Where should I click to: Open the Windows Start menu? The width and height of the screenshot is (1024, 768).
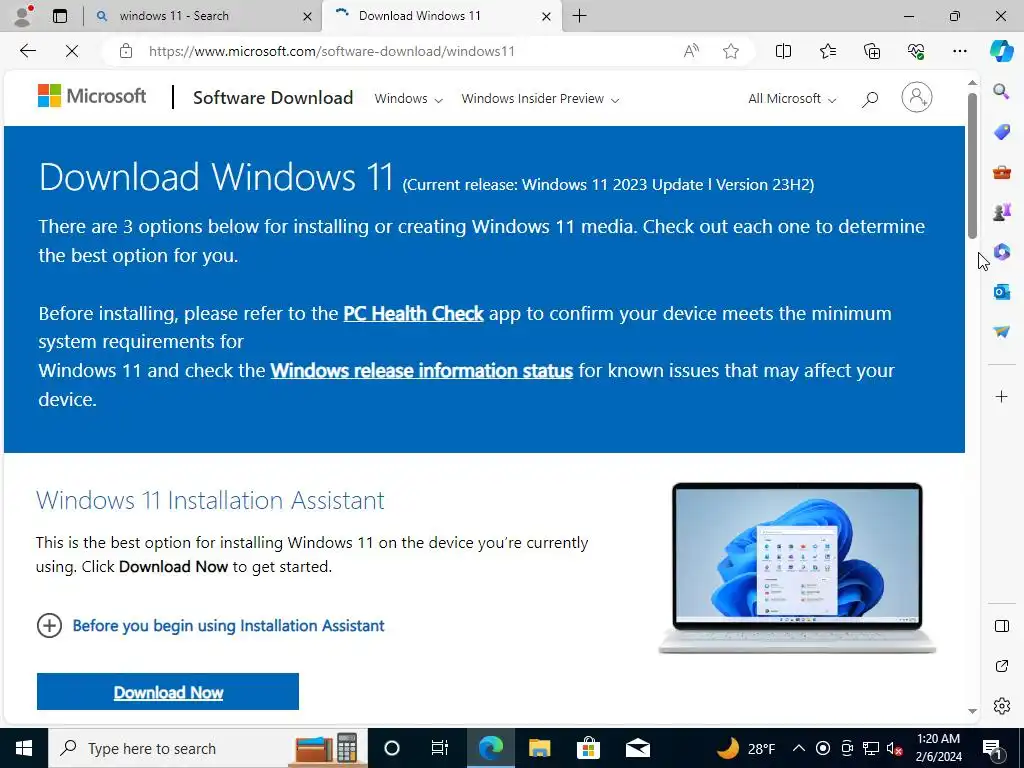point(24,748)
